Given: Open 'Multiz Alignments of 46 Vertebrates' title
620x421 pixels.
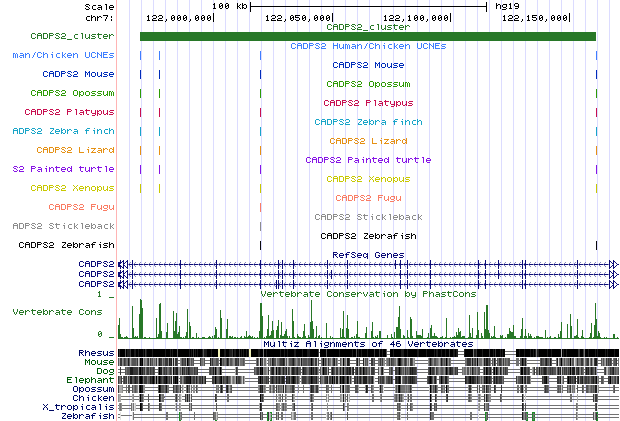Looking at the screenshot, I should pyautogui.click(x=368, y=344).
